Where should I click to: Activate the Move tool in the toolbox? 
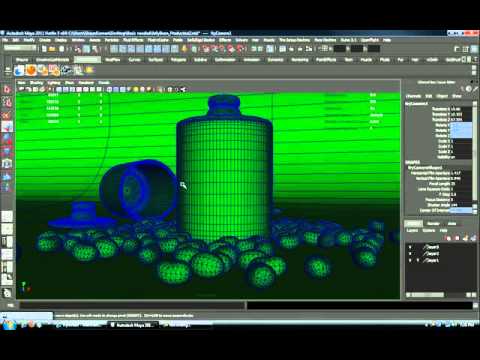pyautogui.click(x=7, y=127)
